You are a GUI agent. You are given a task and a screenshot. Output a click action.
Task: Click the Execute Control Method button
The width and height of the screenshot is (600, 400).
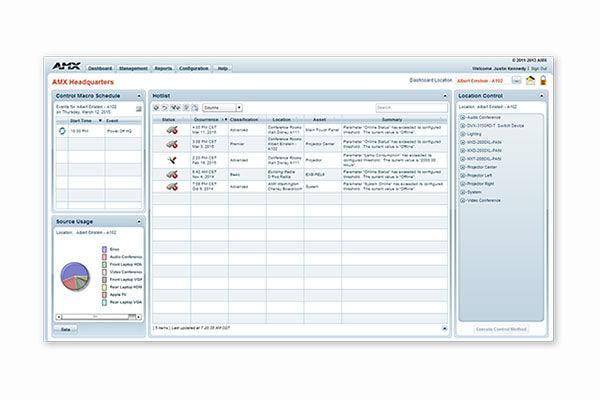pos(501,329)
